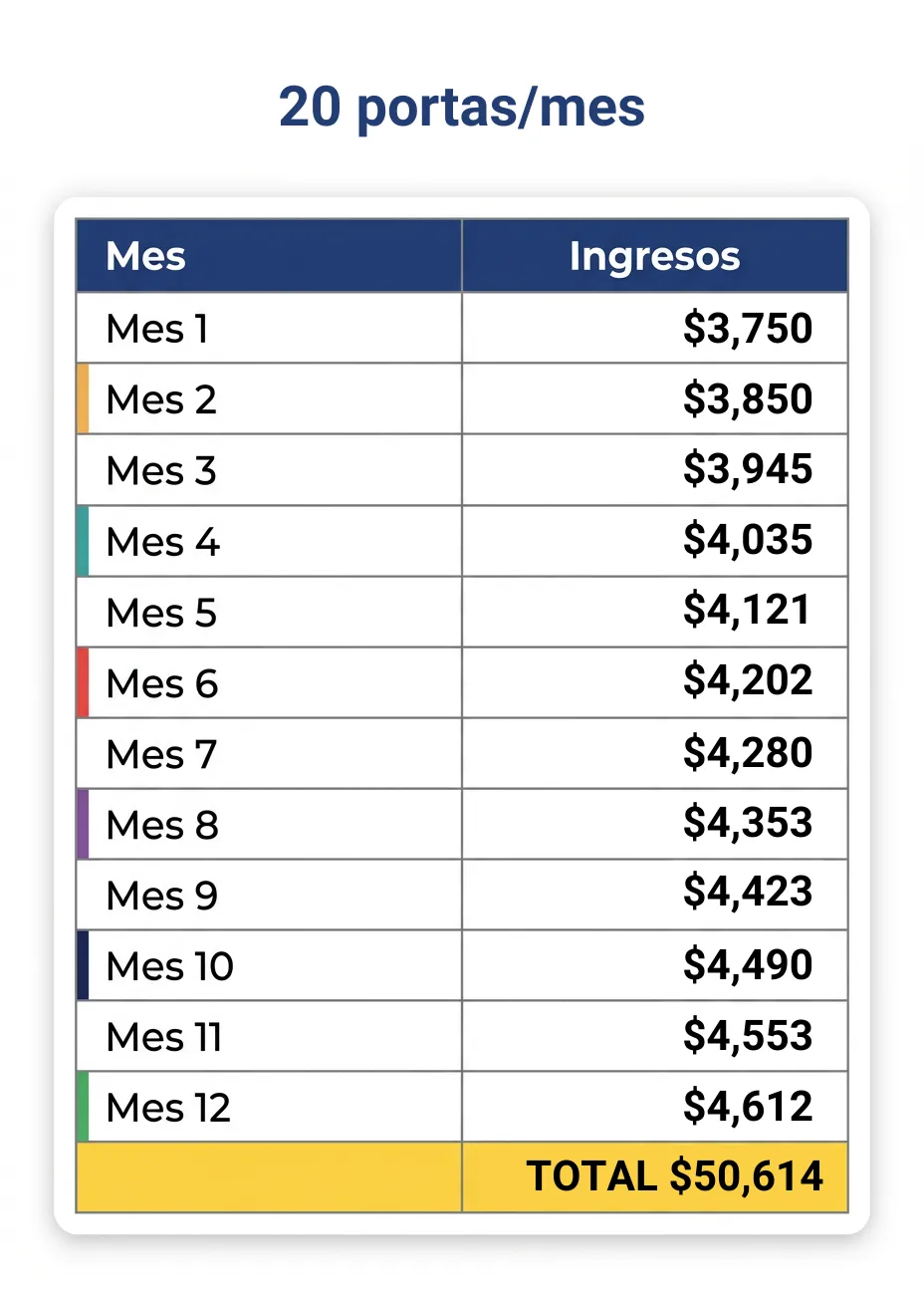
Task: Click the '20 portas/mes' title
Action: 462,108
